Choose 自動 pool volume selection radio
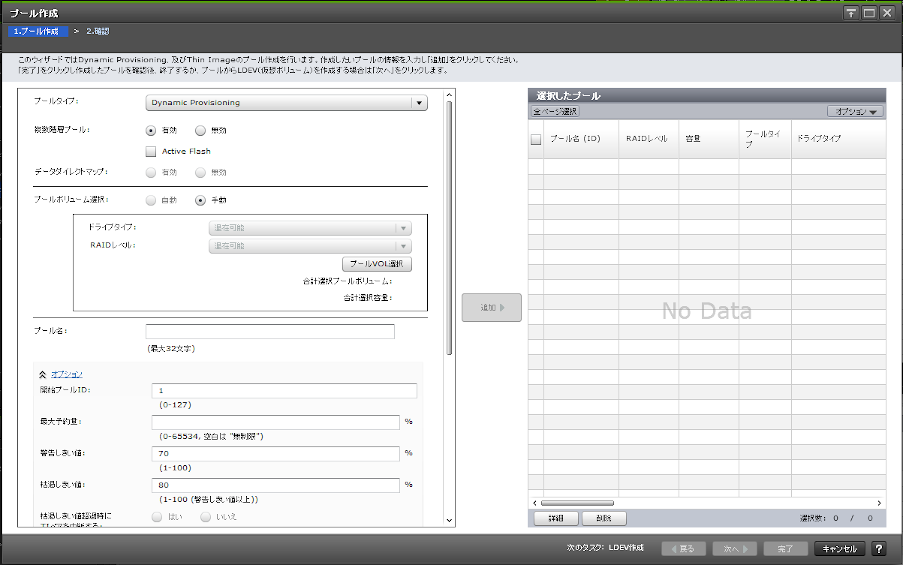903x565 pixels. click(151, 200)
